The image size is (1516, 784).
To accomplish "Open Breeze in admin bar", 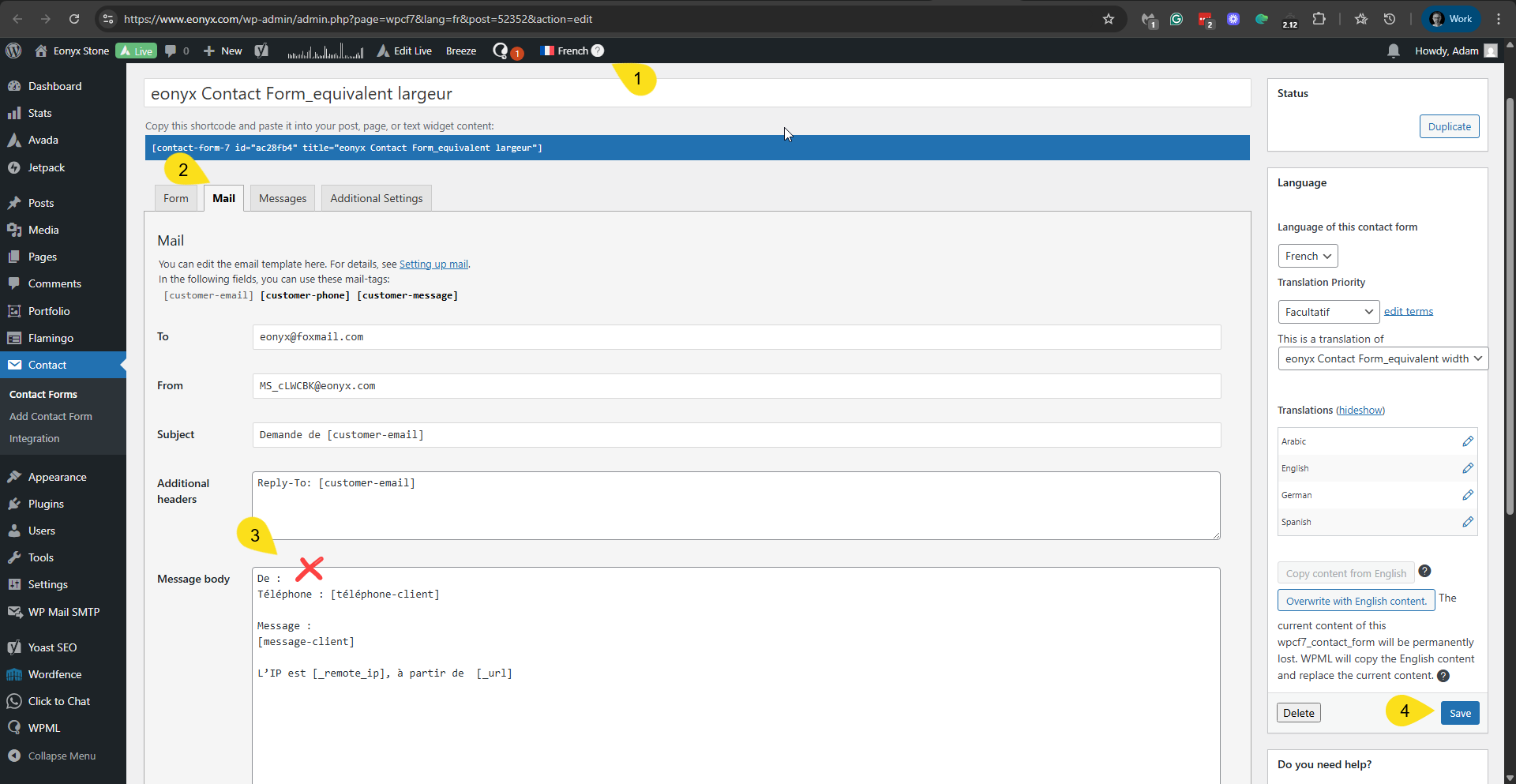I will point(461,51).
